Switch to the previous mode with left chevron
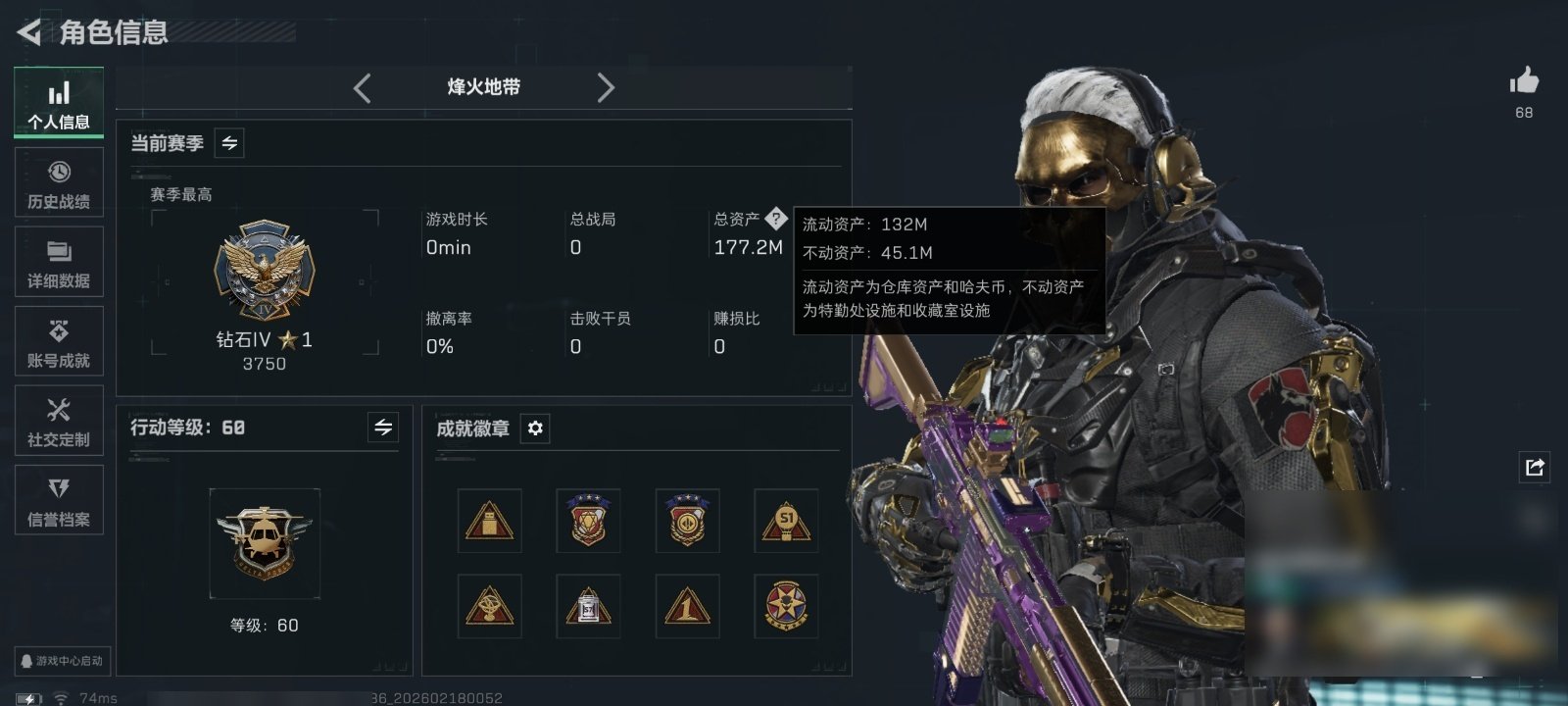The image size is (1568, 706). point(362,88)
